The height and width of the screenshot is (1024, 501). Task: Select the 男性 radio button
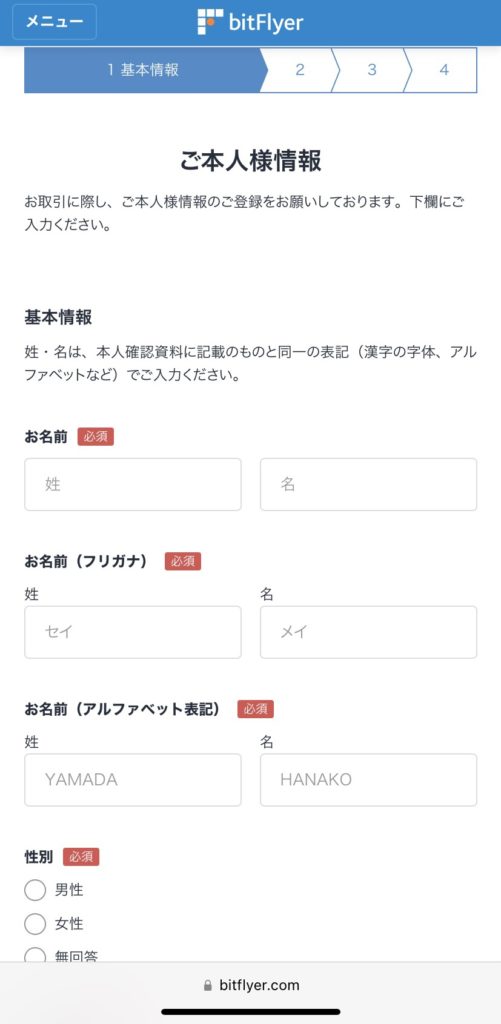(x=35, y=889)
